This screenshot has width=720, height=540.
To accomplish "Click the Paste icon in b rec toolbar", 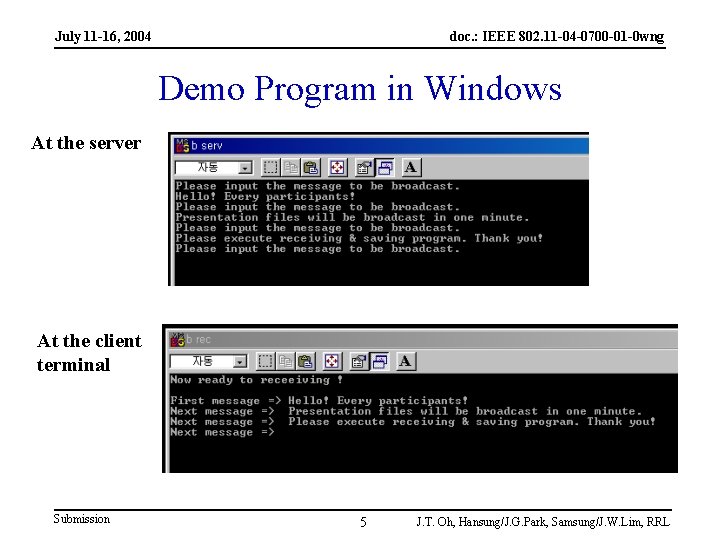I will (305, 361).
